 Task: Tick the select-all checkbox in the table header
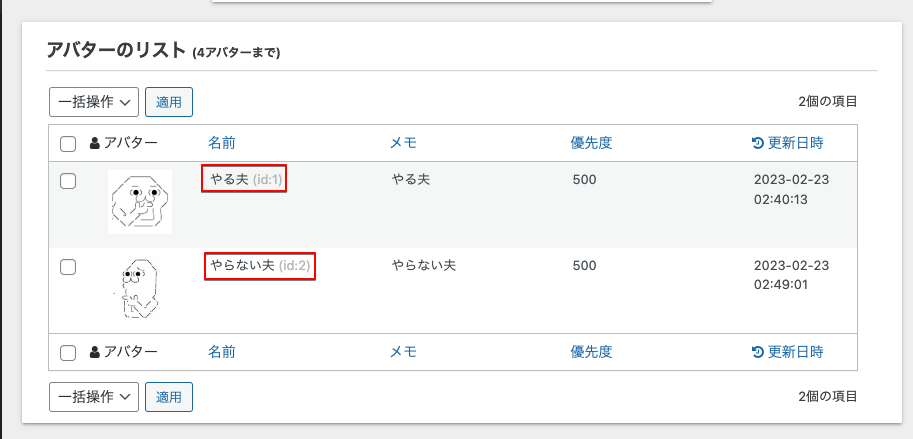point(68,144)
